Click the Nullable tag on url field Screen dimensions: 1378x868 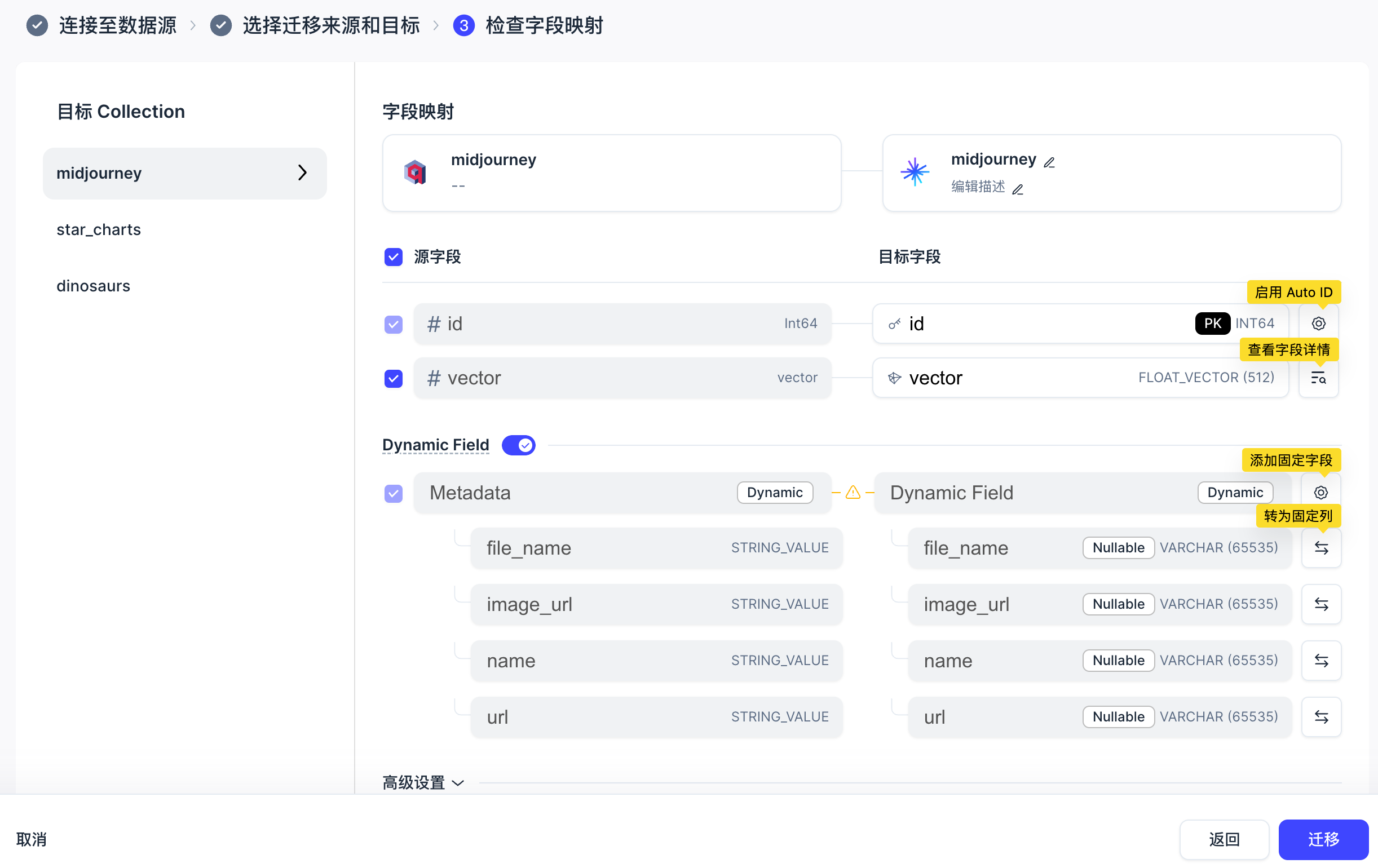click(x=1118, y=716)
